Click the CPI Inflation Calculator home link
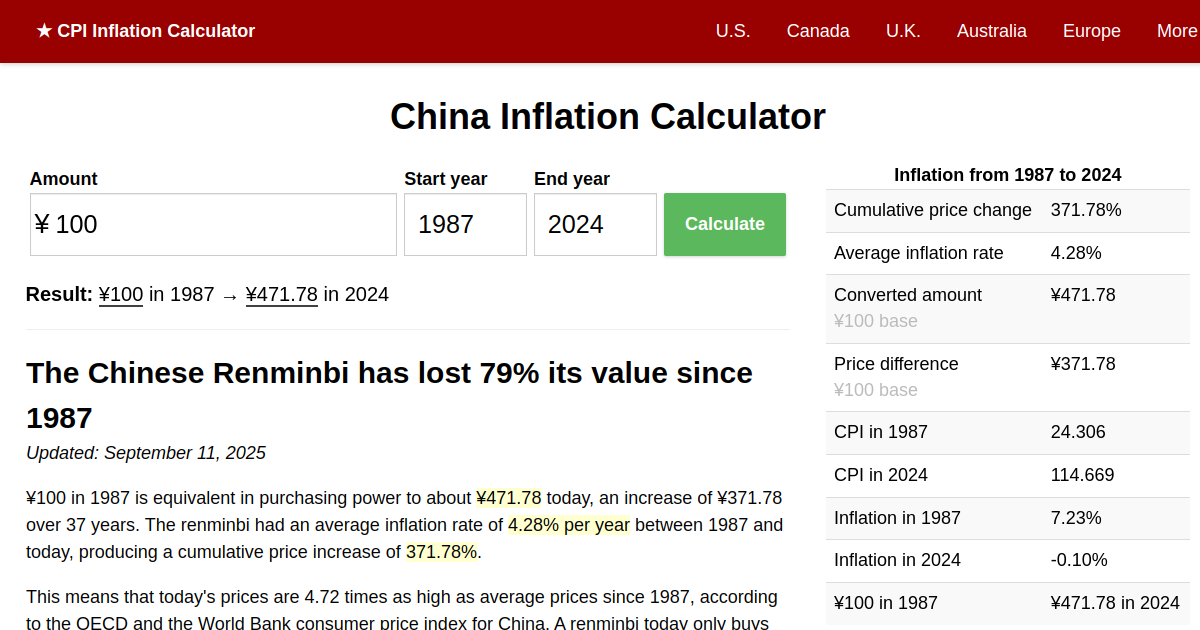The width and height of the screenshot is (1200, 630). (146, 31)
